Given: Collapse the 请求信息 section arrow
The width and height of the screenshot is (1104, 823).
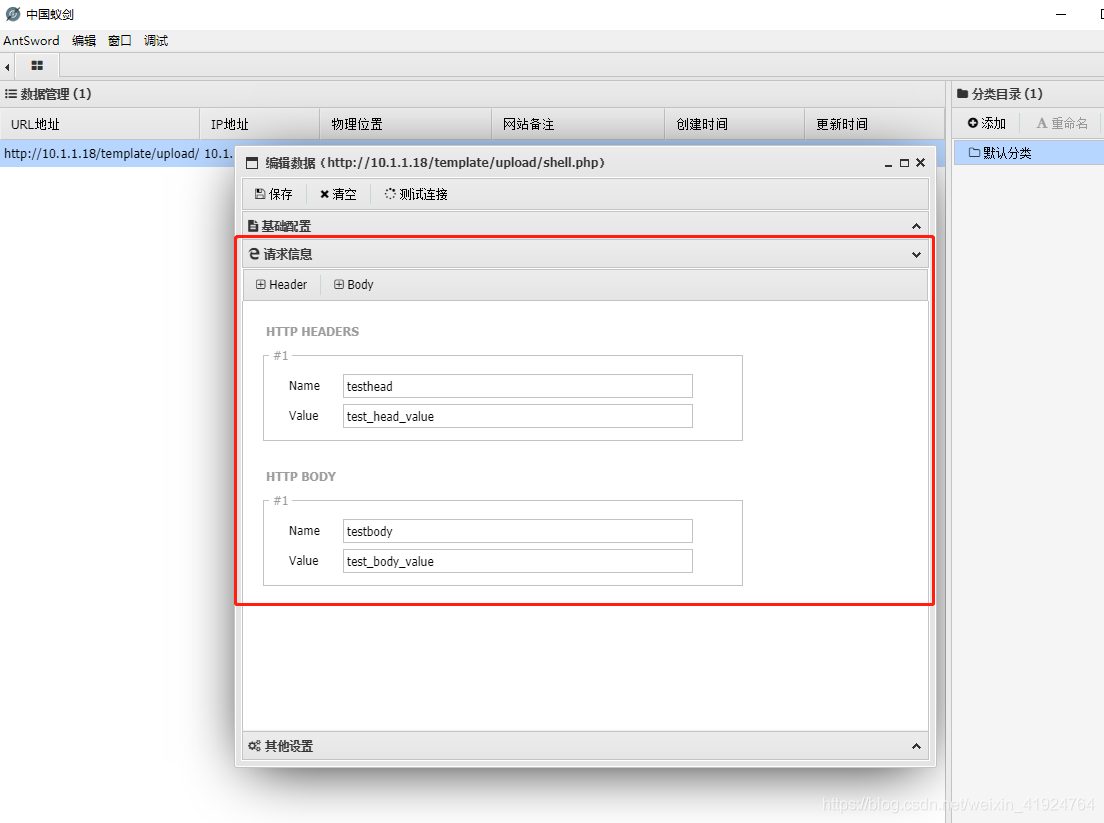Looking at the screenshot, I should [916, 255].
